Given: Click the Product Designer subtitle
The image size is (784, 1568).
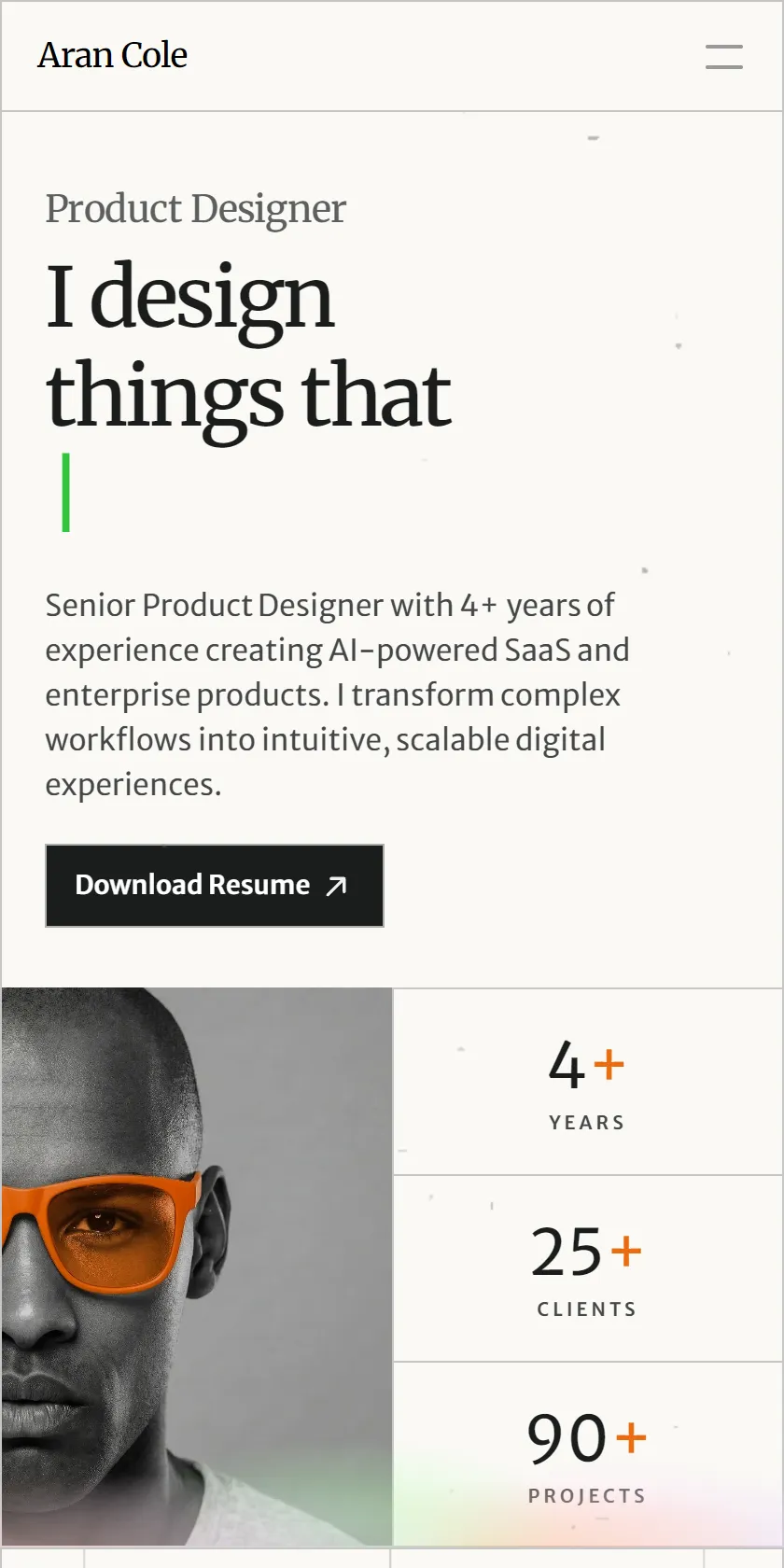Looking at the screenshot, I should click(x=195, y=209).
